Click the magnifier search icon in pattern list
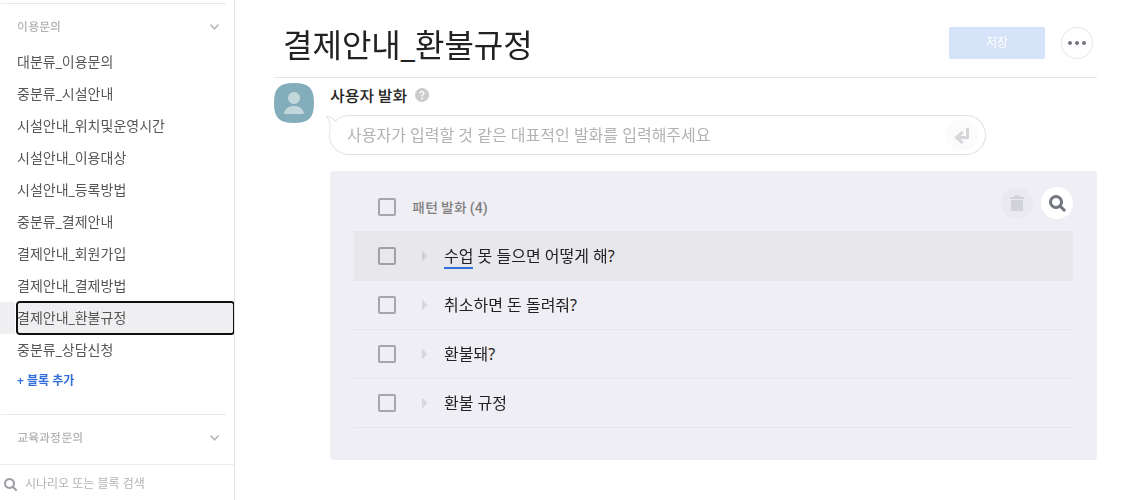Screen dimensions: 1132x500 [1056, 204]
